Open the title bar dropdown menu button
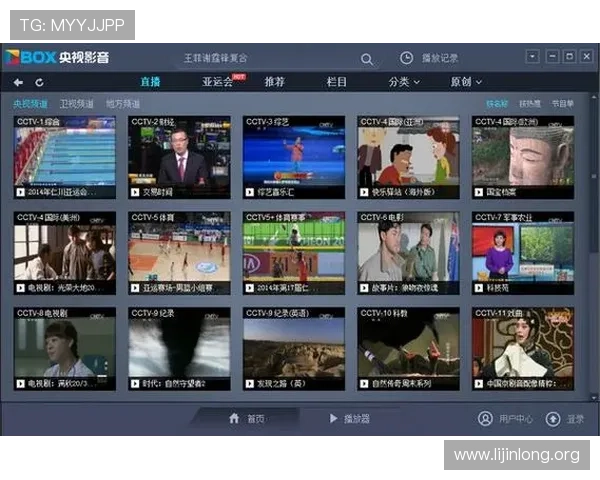Viewport: 600px width, 480px height. [532, 57]
